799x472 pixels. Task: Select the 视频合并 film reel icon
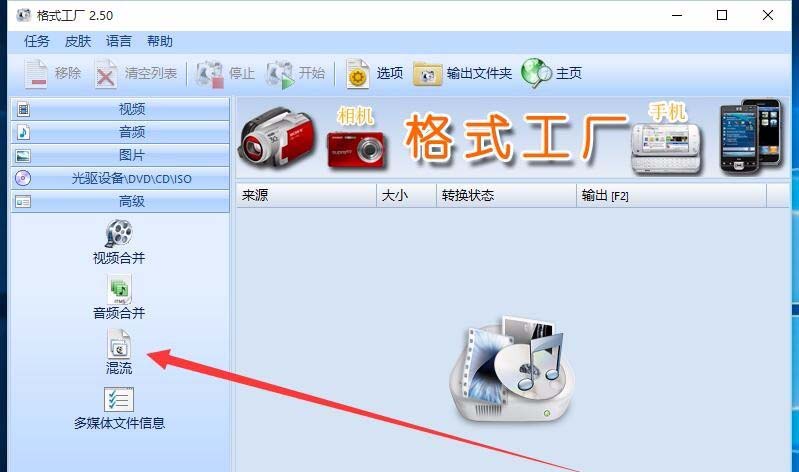click(x=119, y=233)
